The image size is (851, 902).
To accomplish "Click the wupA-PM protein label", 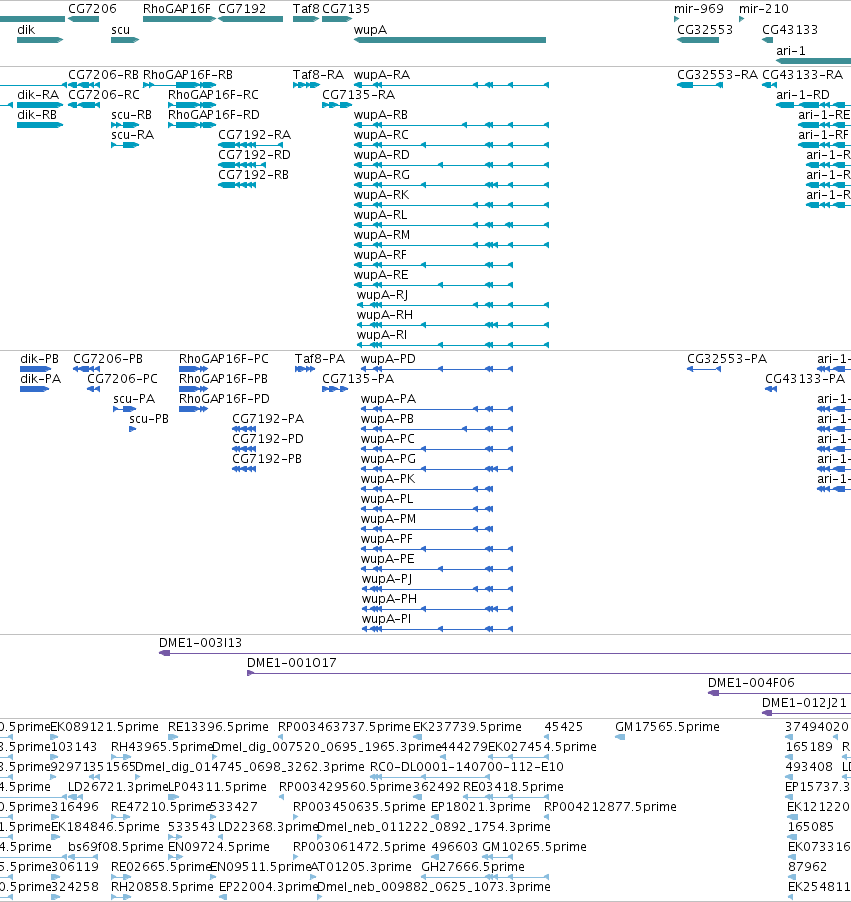I will coord(388,519).
